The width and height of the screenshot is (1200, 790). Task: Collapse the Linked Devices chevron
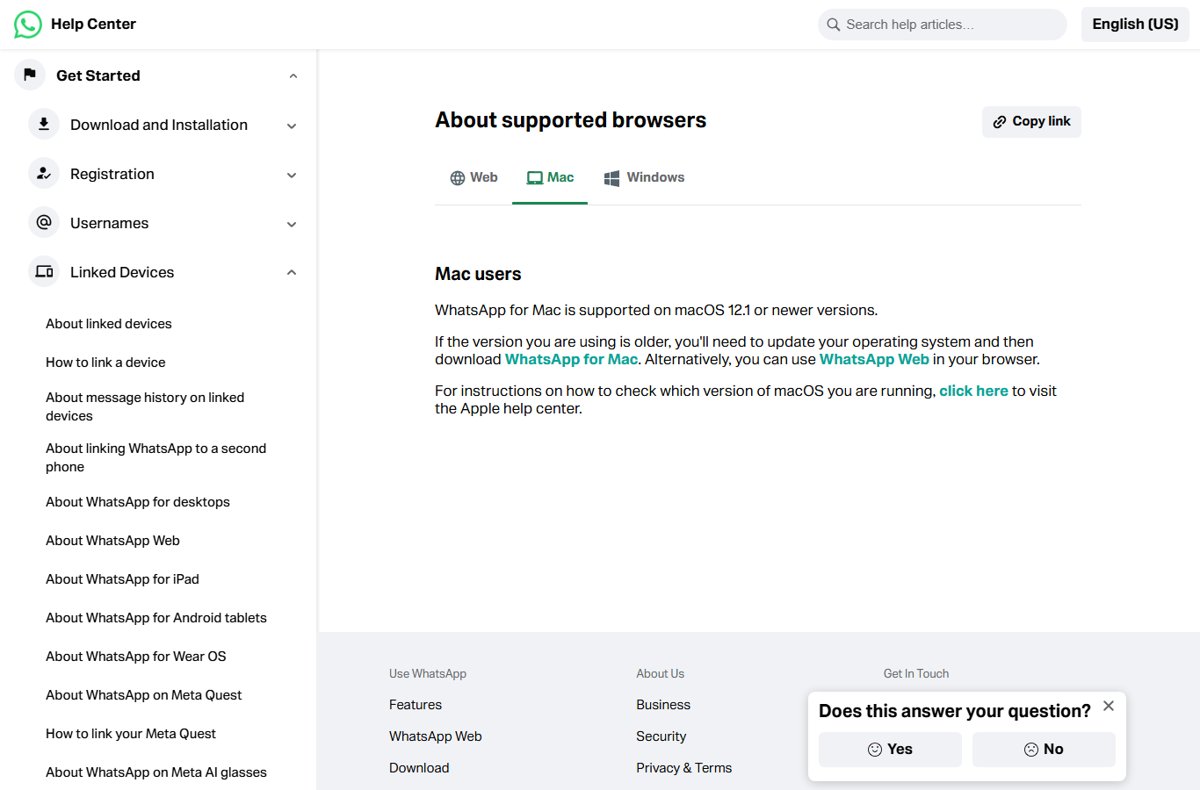coord(292,272)
